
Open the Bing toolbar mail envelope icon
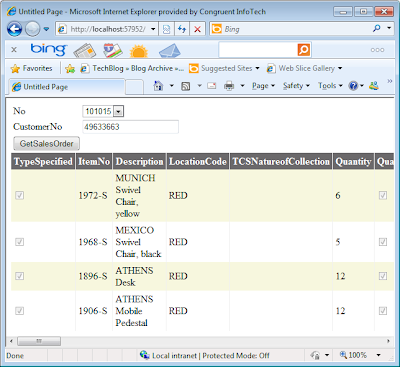point(169,51)
